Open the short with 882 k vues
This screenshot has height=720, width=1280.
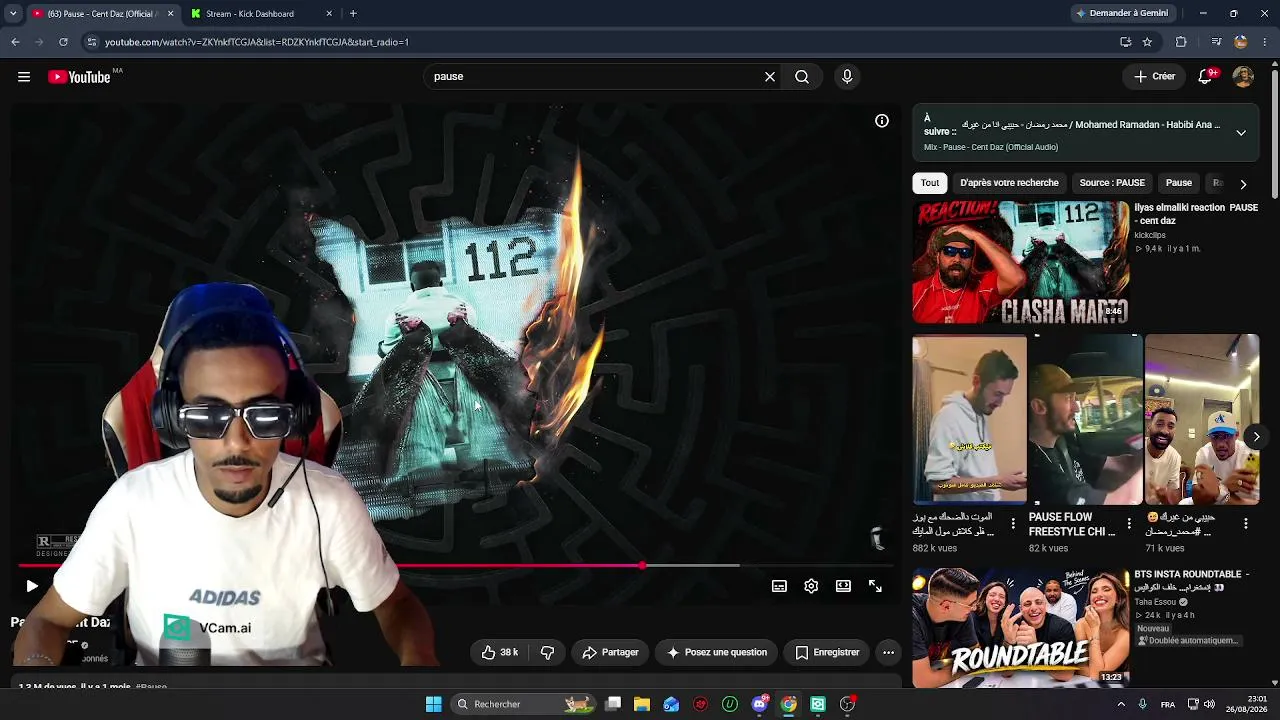click(x=969, y=420)
